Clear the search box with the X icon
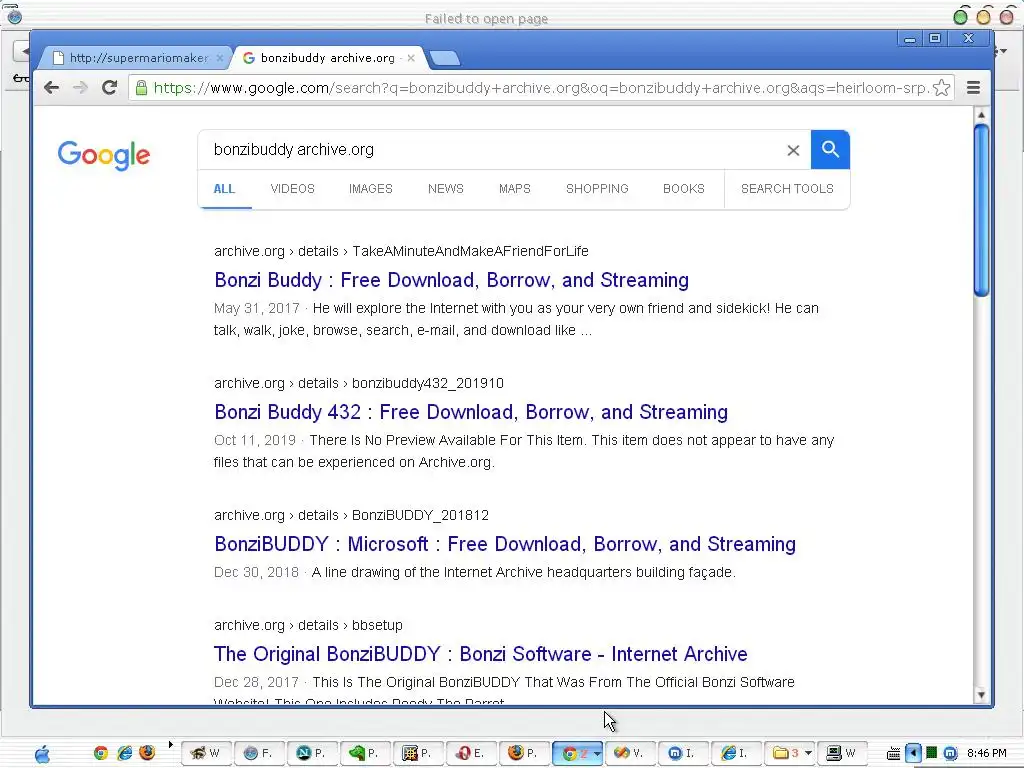Image resolution: width=1024 pixels, height=768 pixels. coord(793,150)
